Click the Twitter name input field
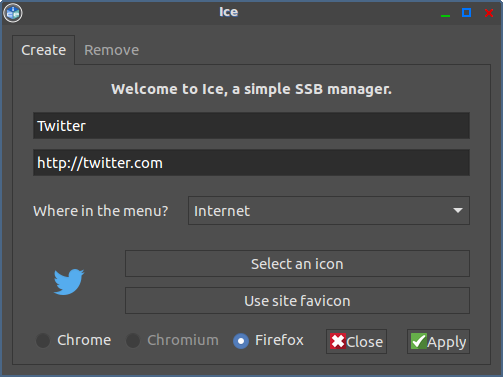 coord(251,126)
